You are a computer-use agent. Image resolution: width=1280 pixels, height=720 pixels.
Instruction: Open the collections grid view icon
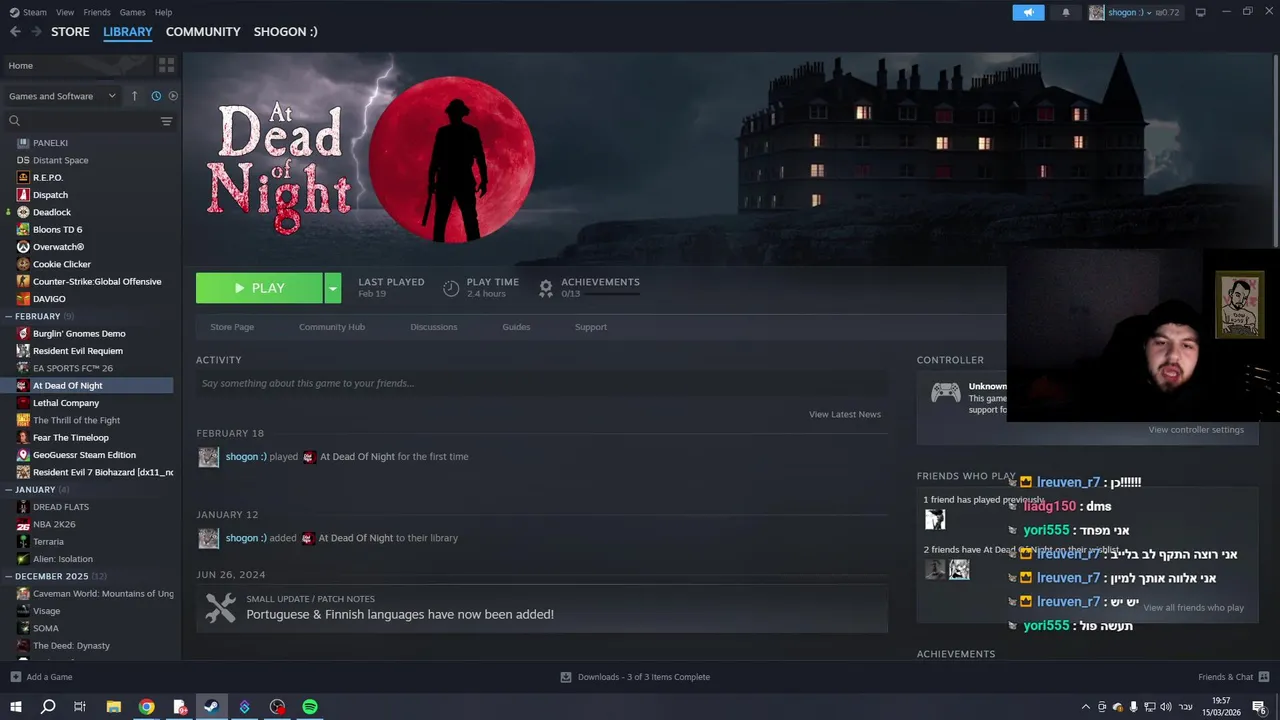click(x=166, y=65)
